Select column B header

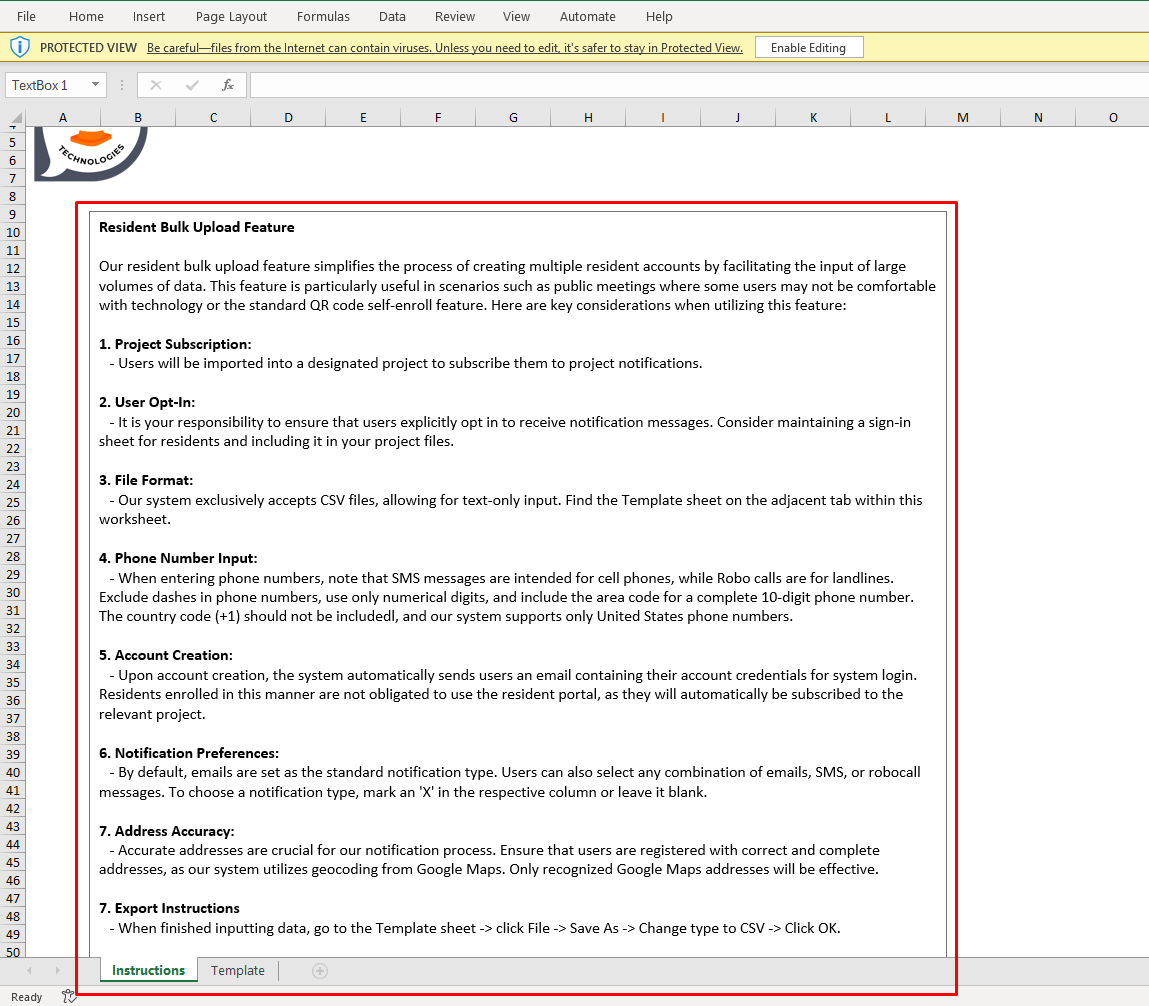pyautogui.click(x=138, y=117)
